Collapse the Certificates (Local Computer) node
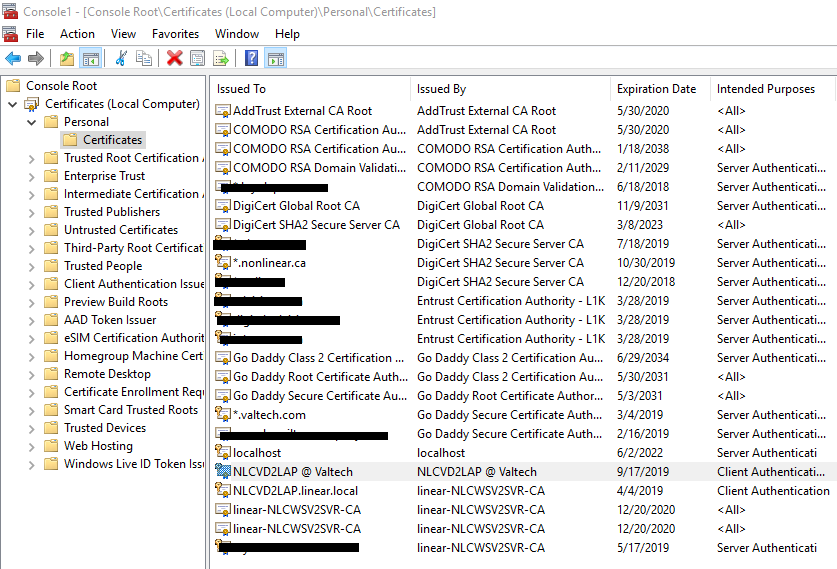The width and height of the screenshot is (837, 569). [12, 104]
